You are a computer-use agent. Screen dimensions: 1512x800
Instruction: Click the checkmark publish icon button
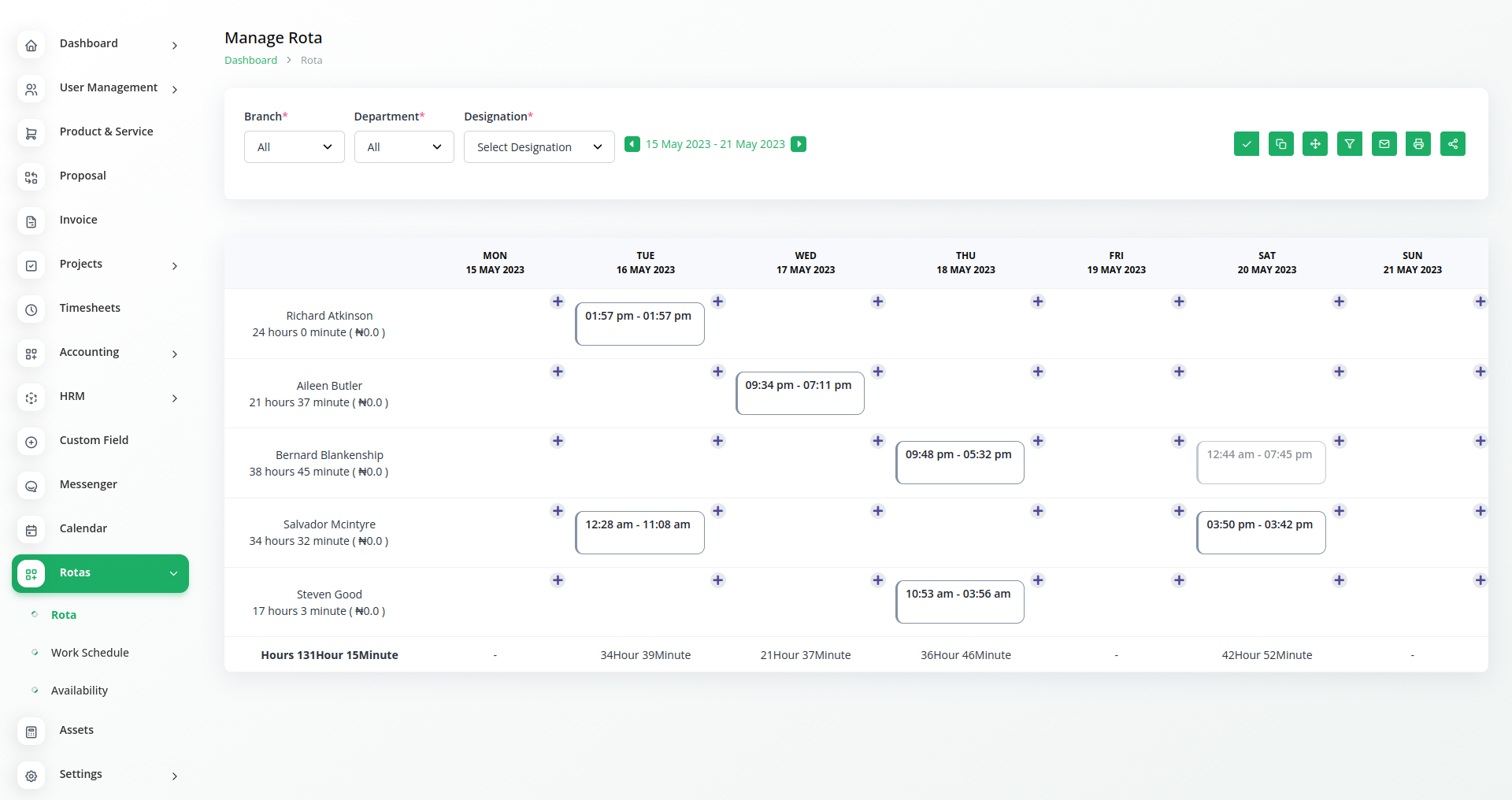[x=1246, y=144]
